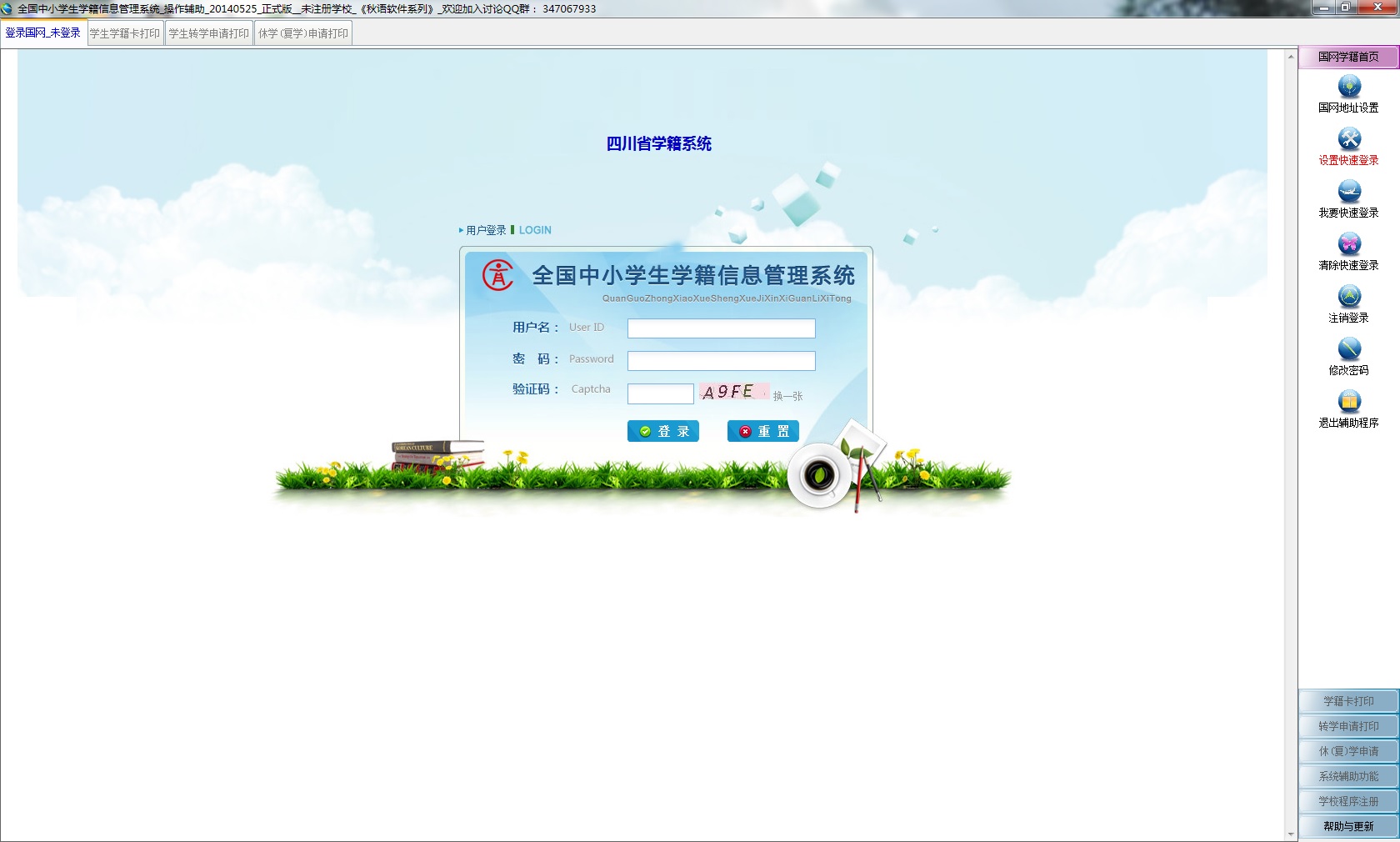This screenshot has width=1400, height=842.
Task: Click the 清除快速登录 icon
Action: coord(1347,243)
